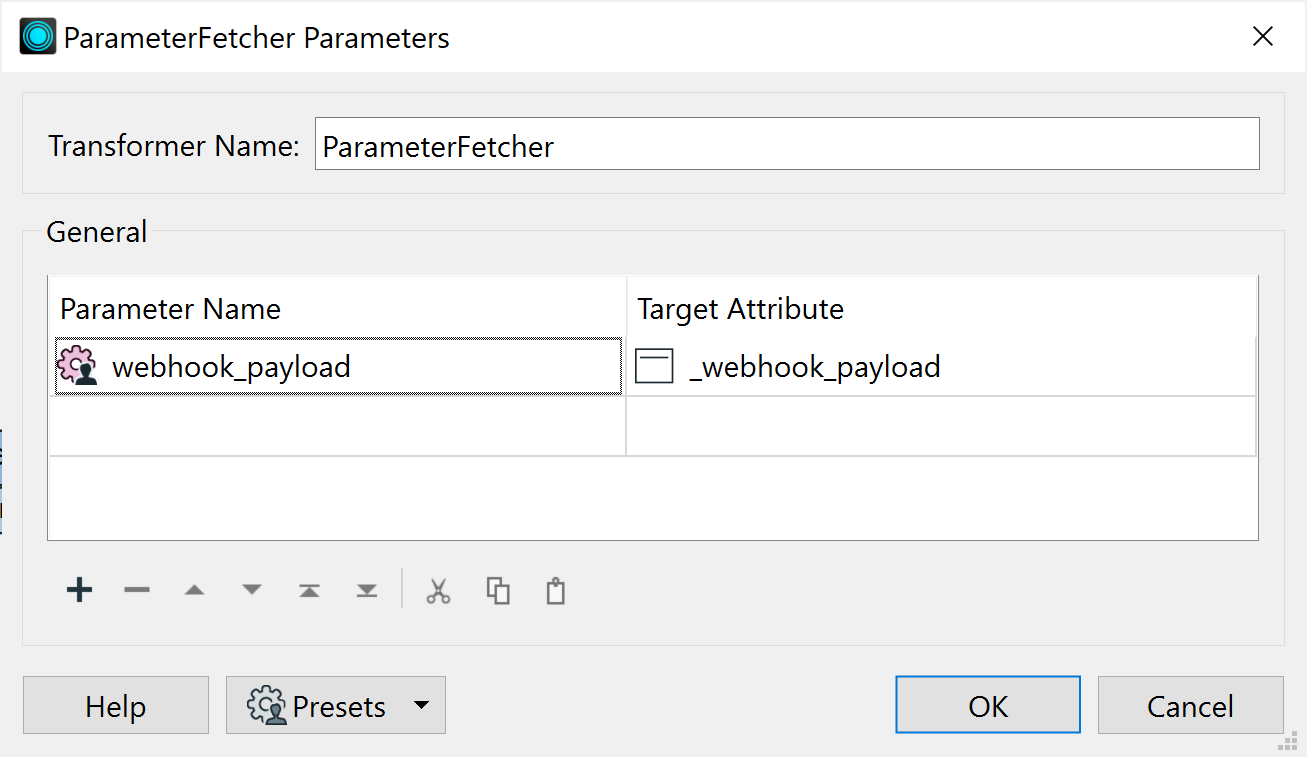Open the Presets dropdown arrow
1307x757 pixels.
[421, 705]
